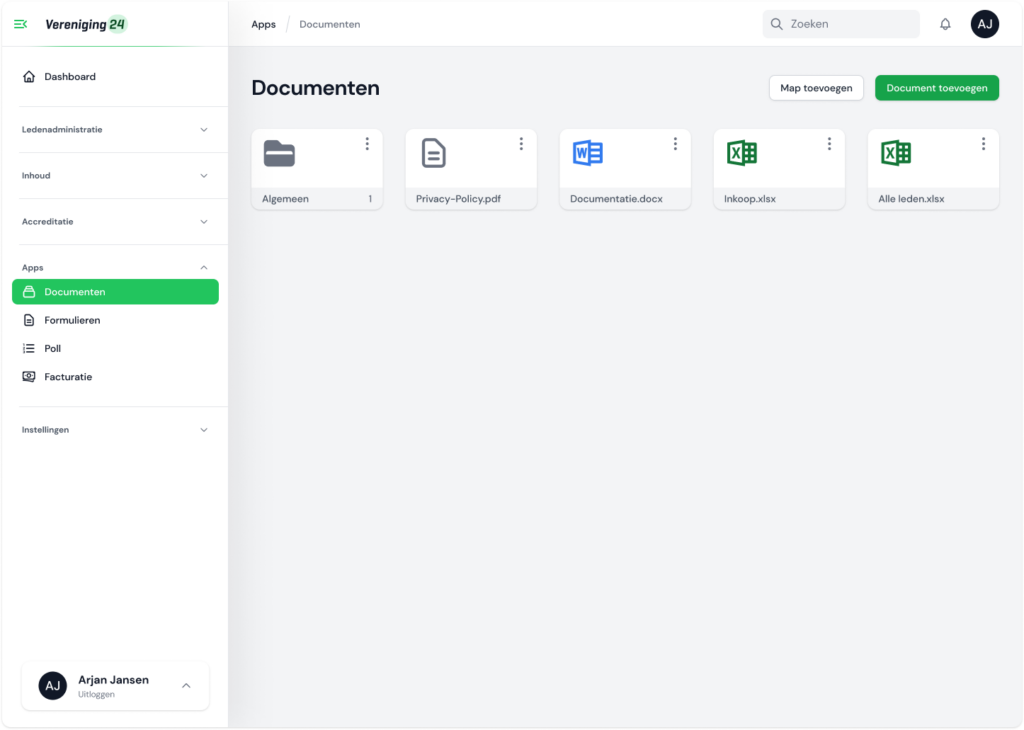Click the Excel icon of Inkoop.xlsx
Viewport: 1024px width, 730px height.
tap(741, 153)
